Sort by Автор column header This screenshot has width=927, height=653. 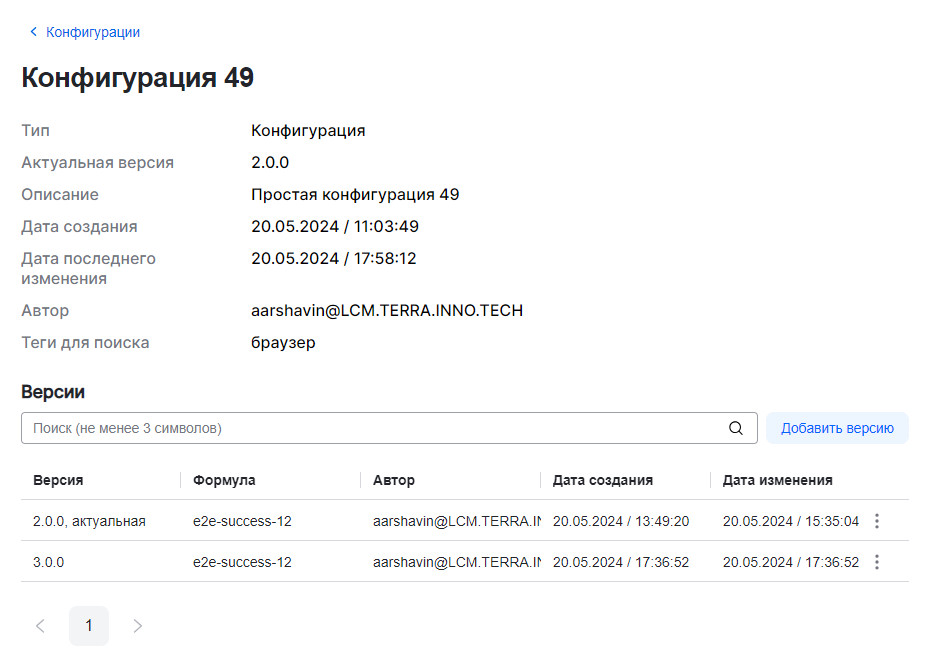[393, 480]
